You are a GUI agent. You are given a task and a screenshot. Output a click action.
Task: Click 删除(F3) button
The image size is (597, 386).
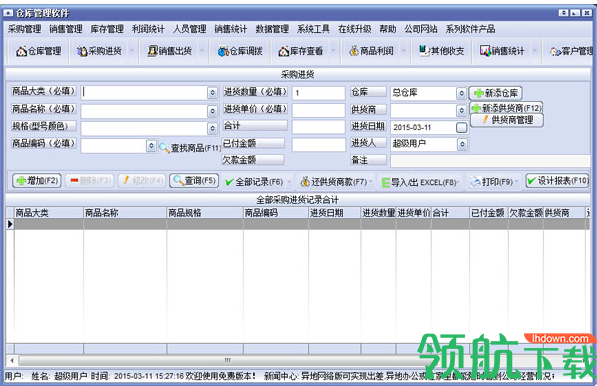pos(89,180)
